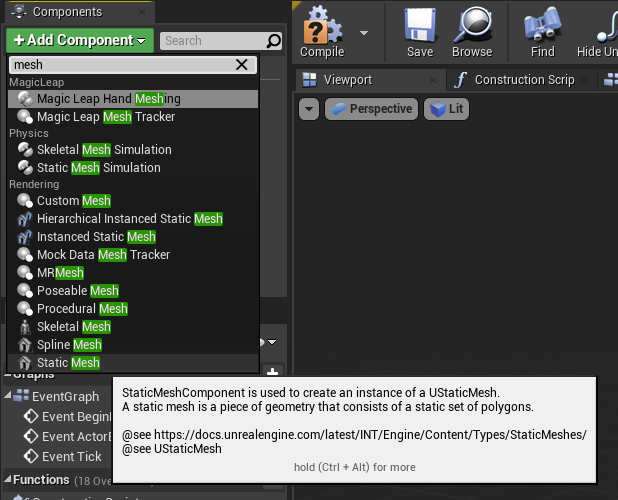Close the Viewport tab
618x500 pixels.
tap(433, 80)
